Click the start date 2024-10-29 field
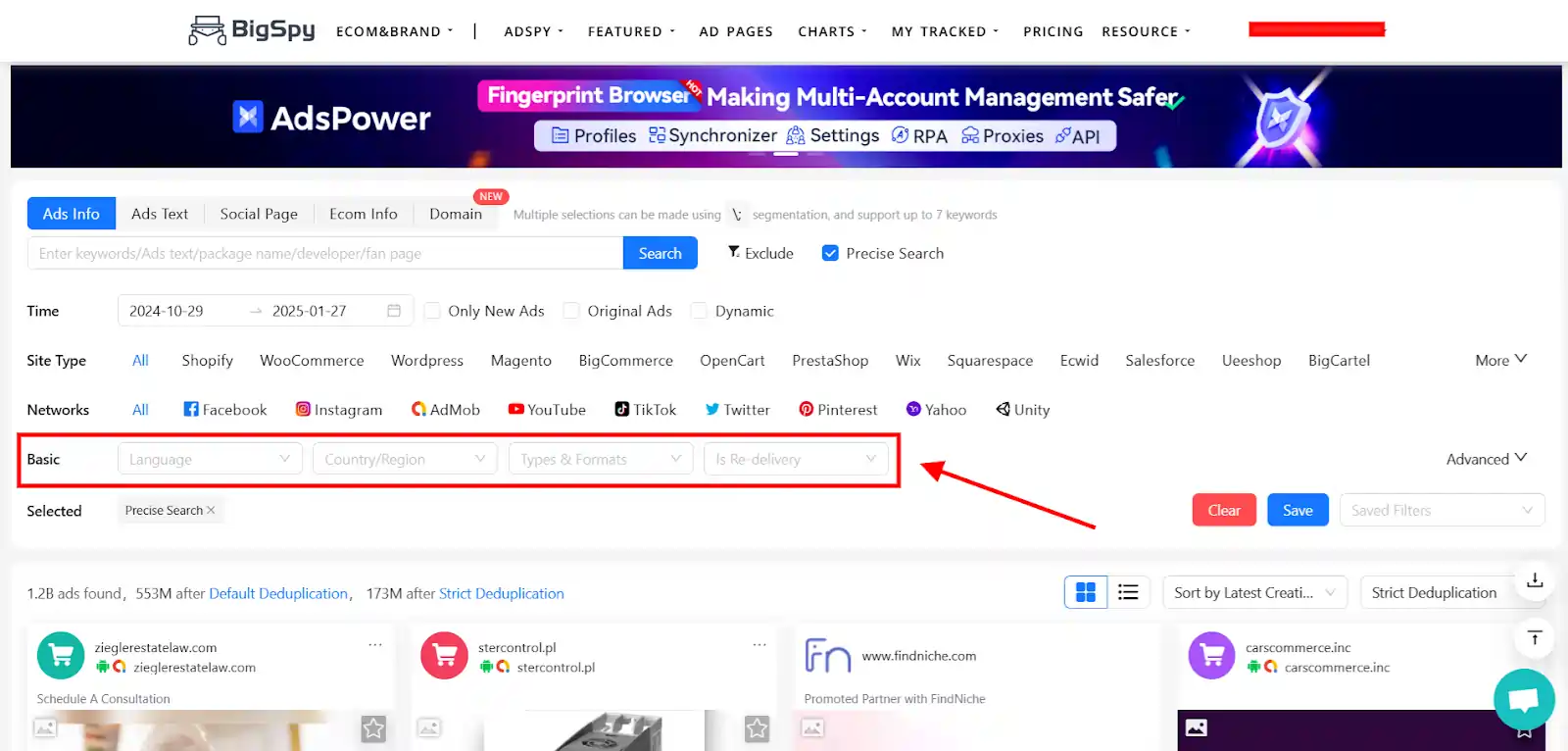Viewport: 1568px width, 751px height. point(167,311)
